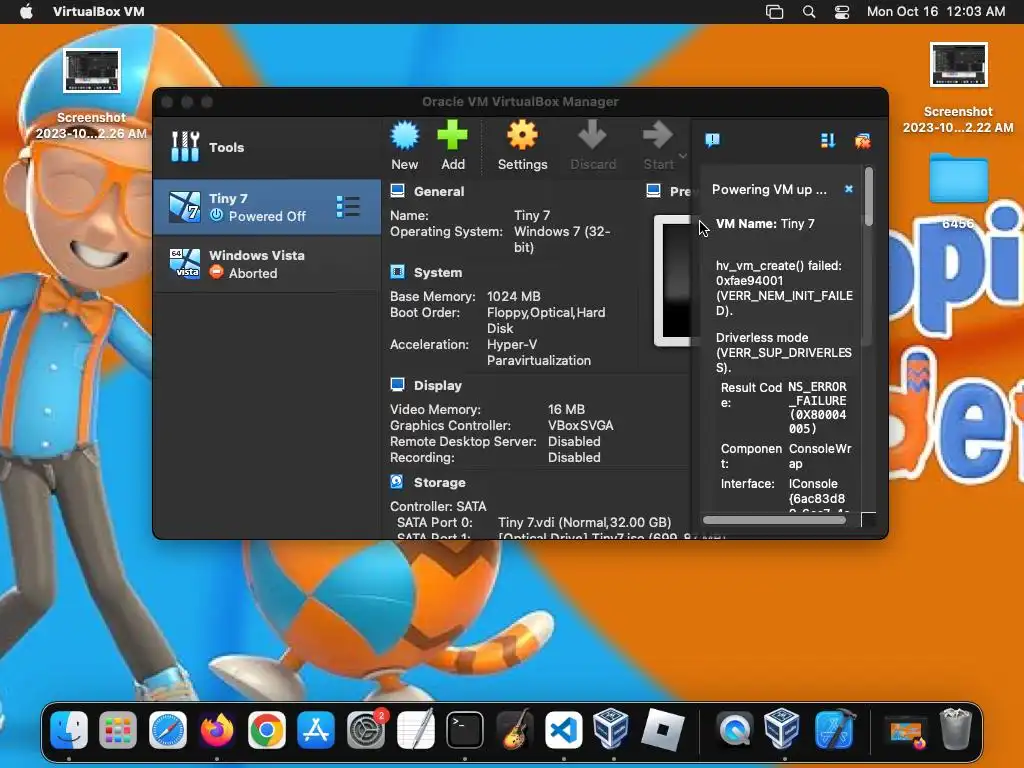Click the hv_vm_create() failed error text
Viewport: 1024px width, 768px height.
point(784,288)
